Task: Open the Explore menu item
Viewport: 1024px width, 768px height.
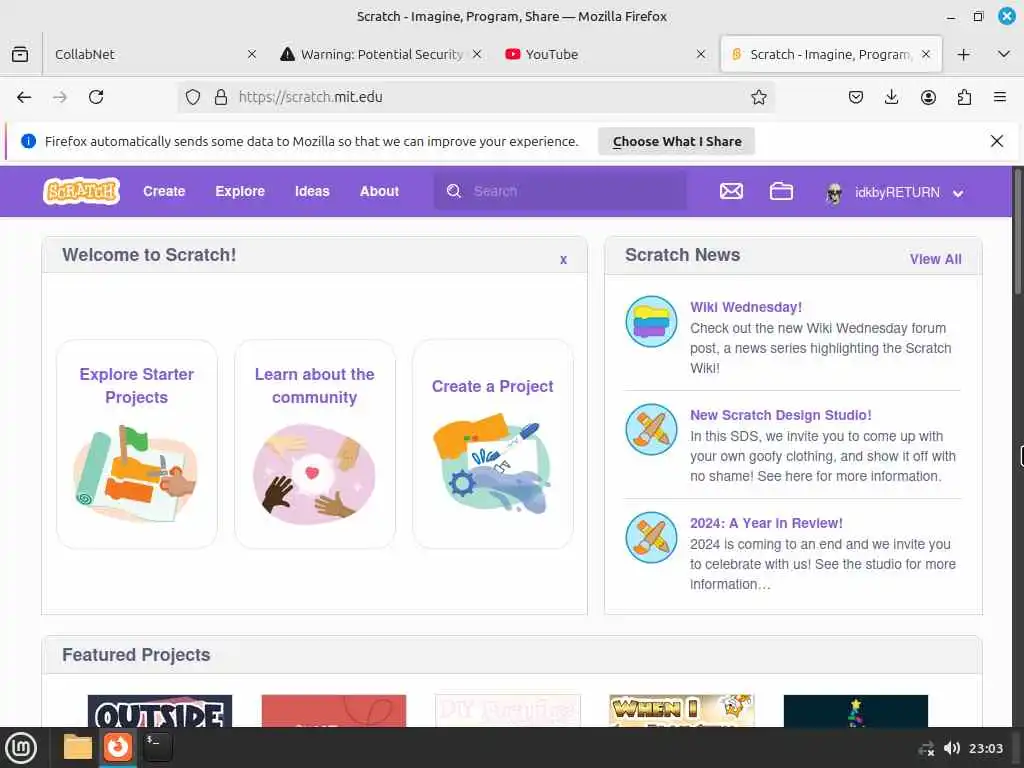Action: click(x=240, y=191)
